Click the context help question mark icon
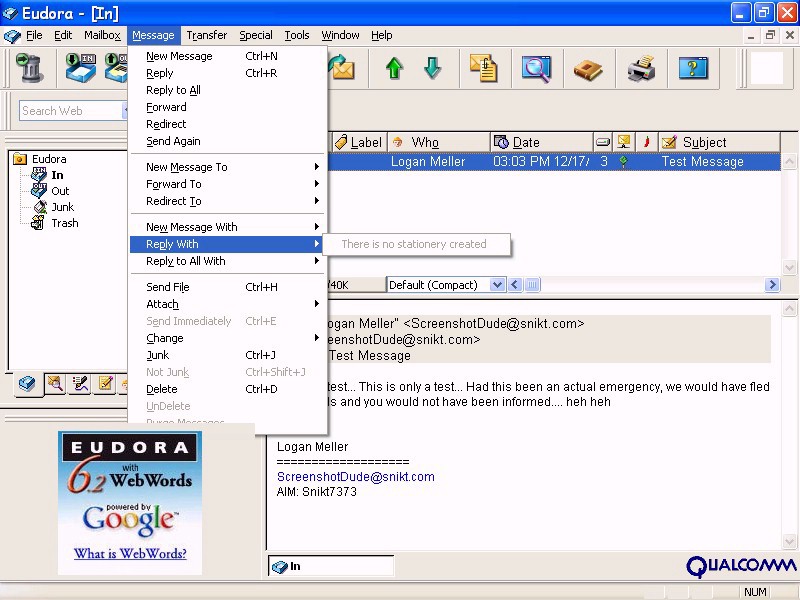The image size is (800, 600). (x=693, y=67)
